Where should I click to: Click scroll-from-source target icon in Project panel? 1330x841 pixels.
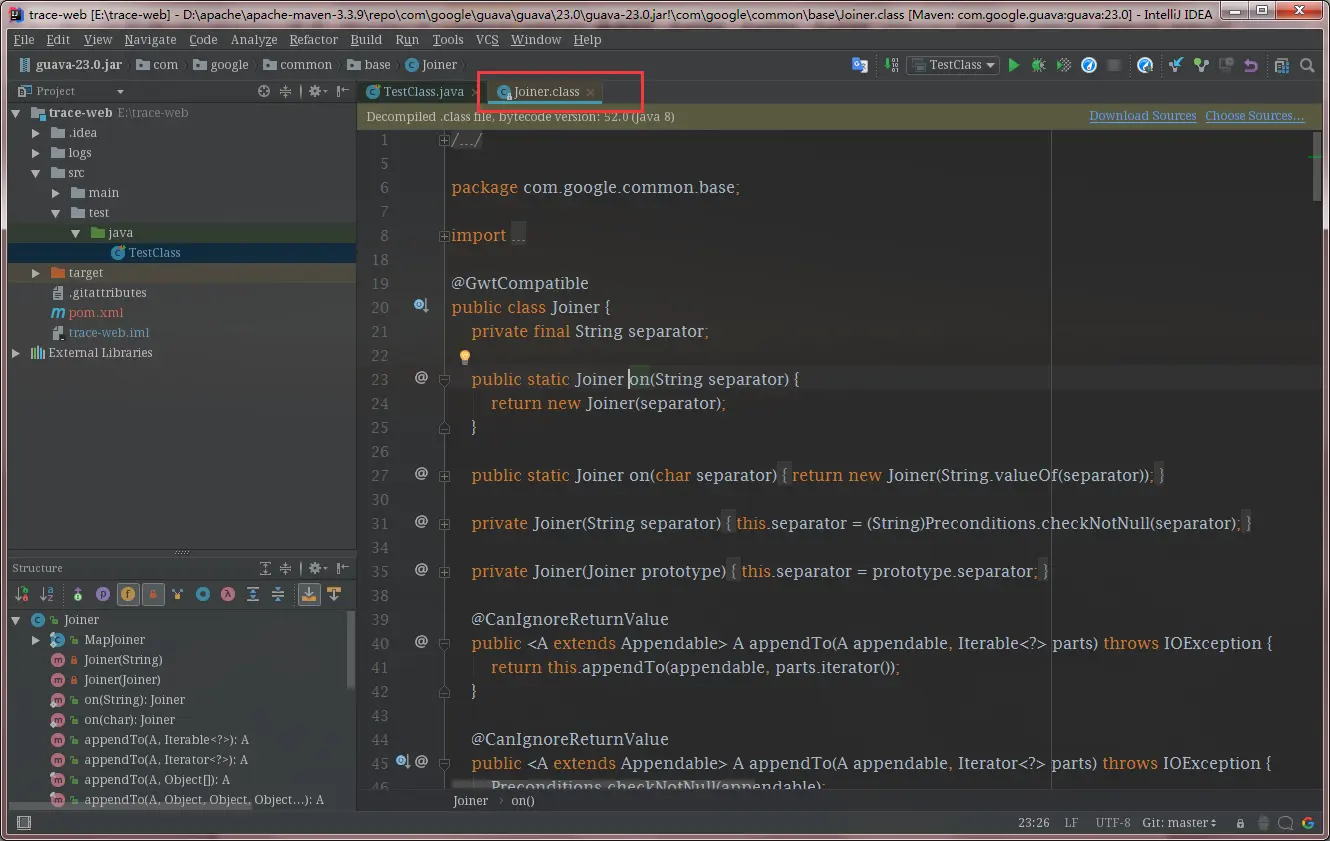264,91
